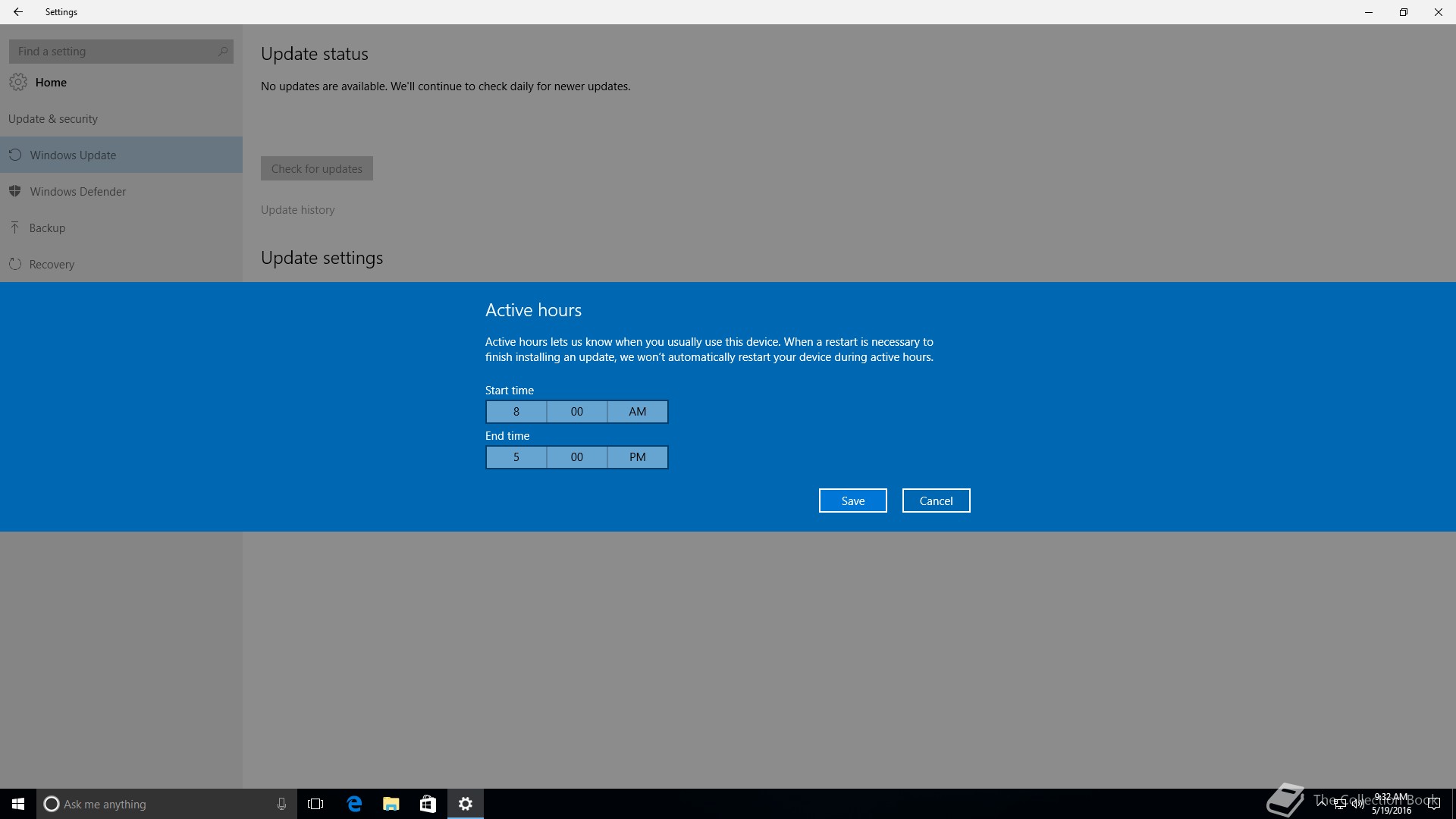1456x819 pixels.
Task: Click the No updates are available message
Action: (446, 86)
